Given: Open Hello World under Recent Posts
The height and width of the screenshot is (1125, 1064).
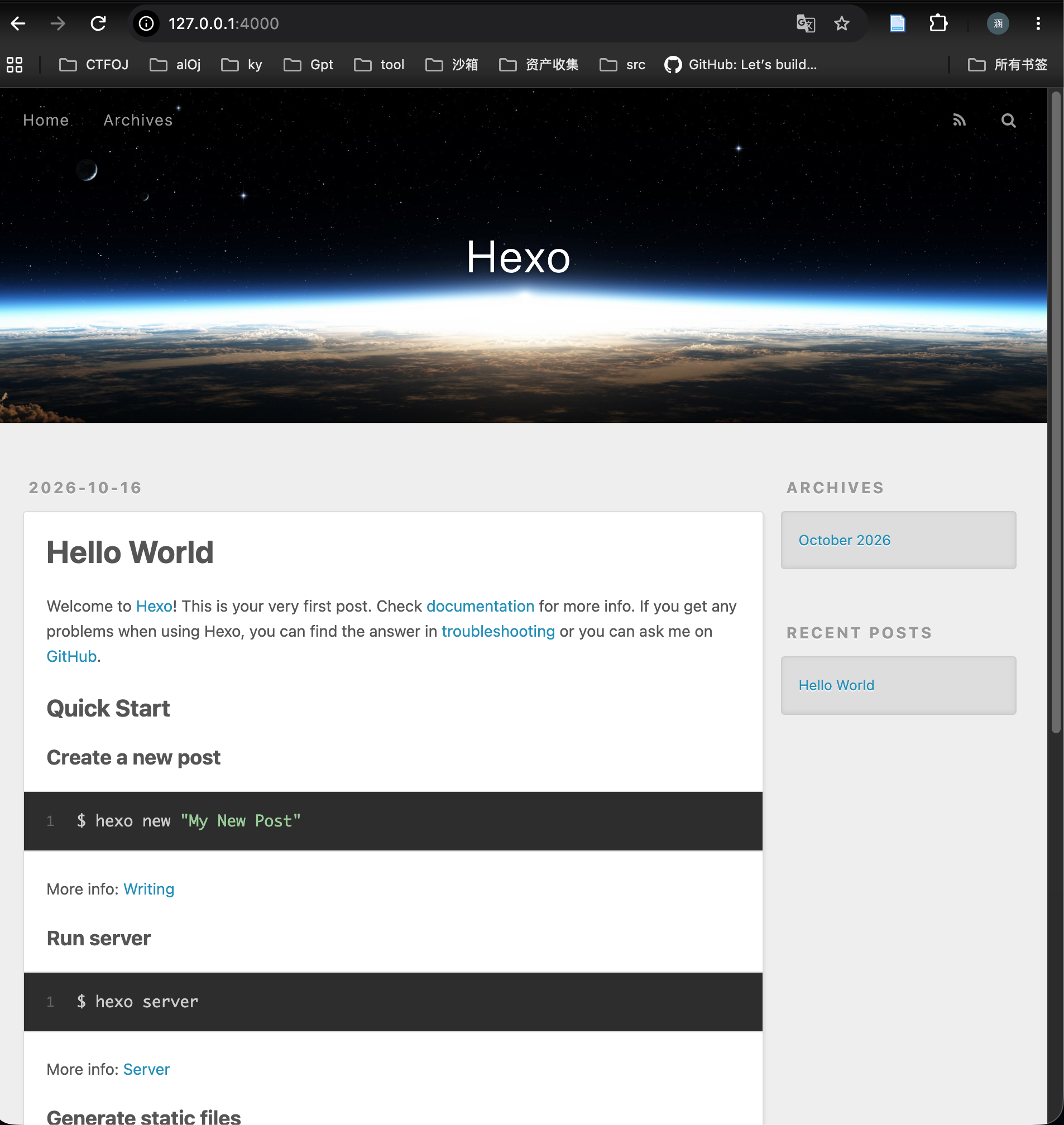Looking at the screenshot, I should (837, 685).
